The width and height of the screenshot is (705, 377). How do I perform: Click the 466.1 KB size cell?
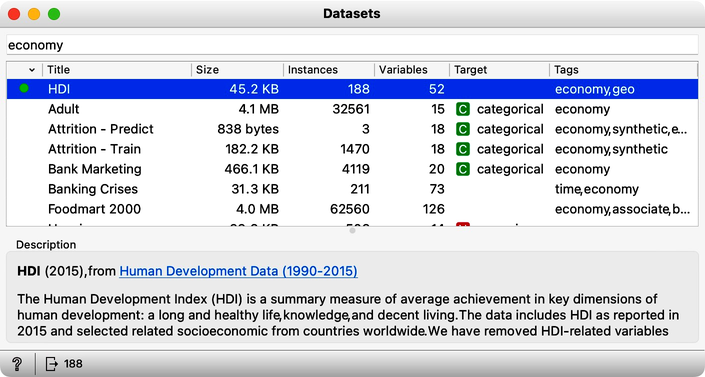251,169
